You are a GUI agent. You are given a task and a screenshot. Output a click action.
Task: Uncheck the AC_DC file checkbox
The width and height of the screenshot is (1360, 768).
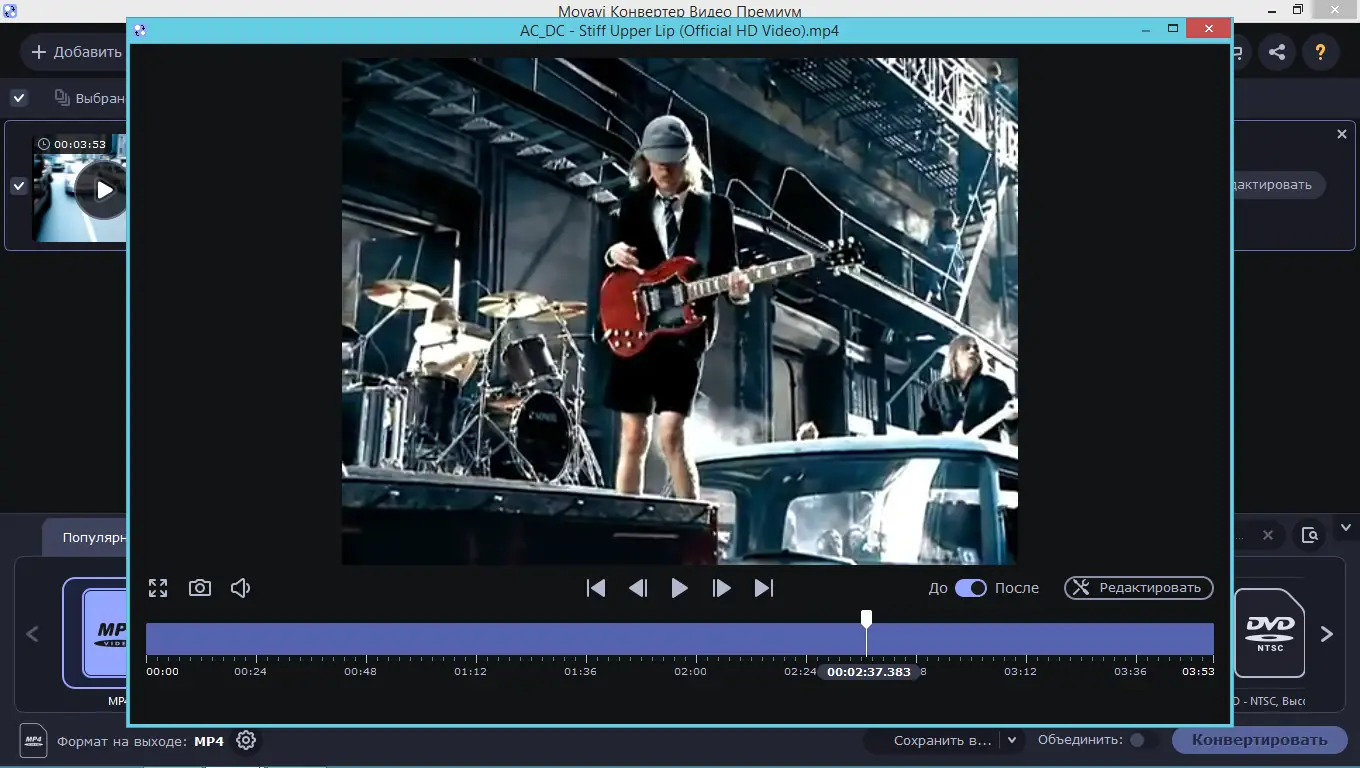click(19, 186)
